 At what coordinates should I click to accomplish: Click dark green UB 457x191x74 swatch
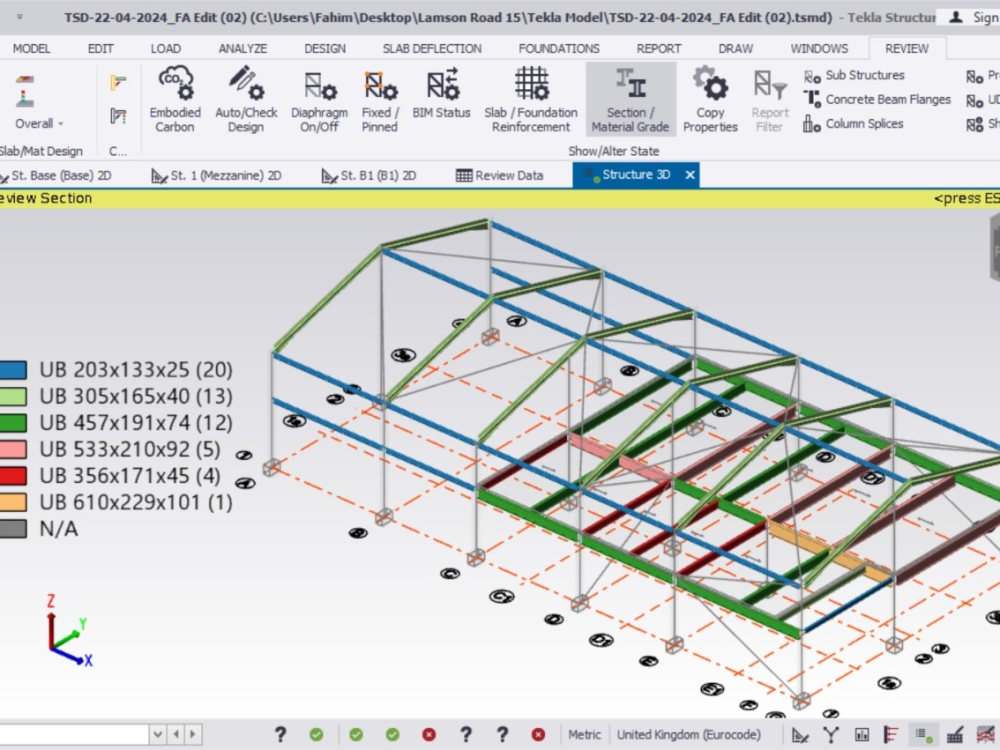pyautogui.click(x=13, y=423)
